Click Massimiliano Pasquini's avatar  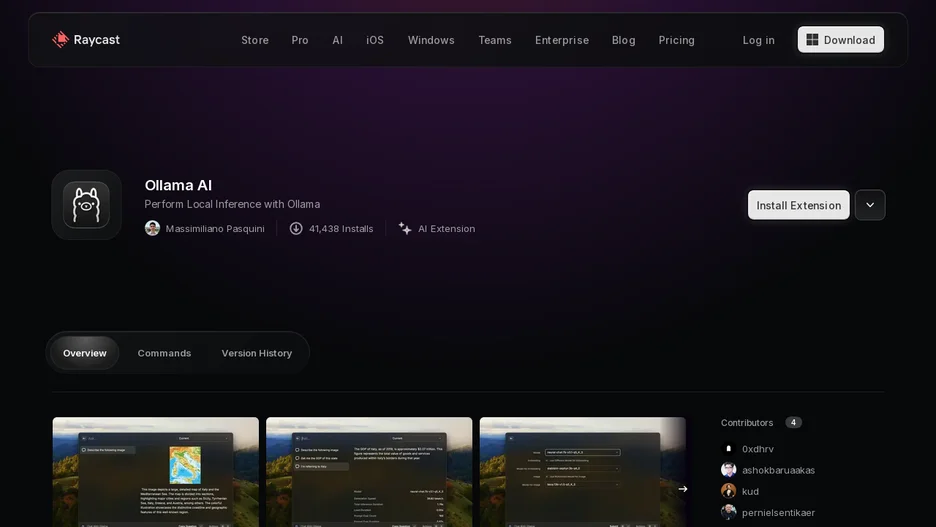(152, 229)
